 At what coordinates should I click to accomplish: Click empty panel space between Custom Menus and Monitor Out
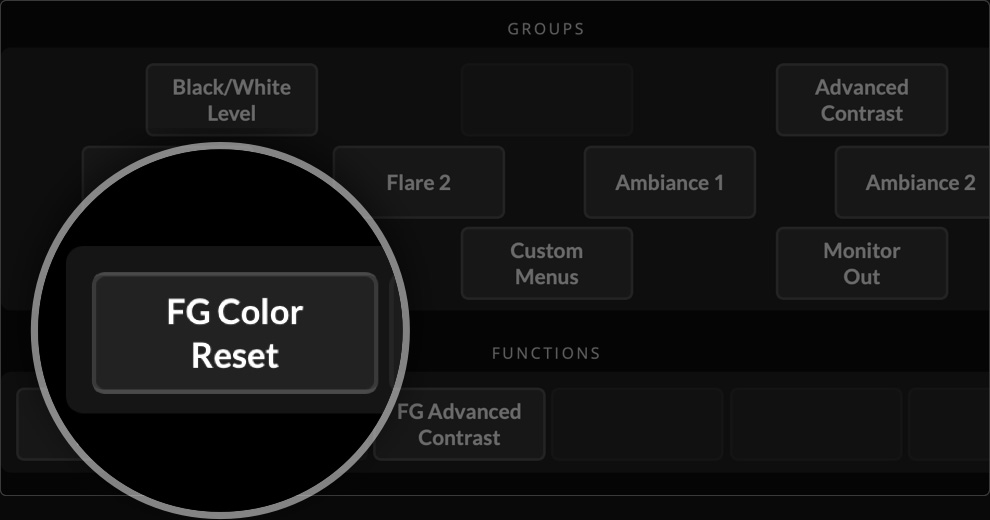pos(704,263)
